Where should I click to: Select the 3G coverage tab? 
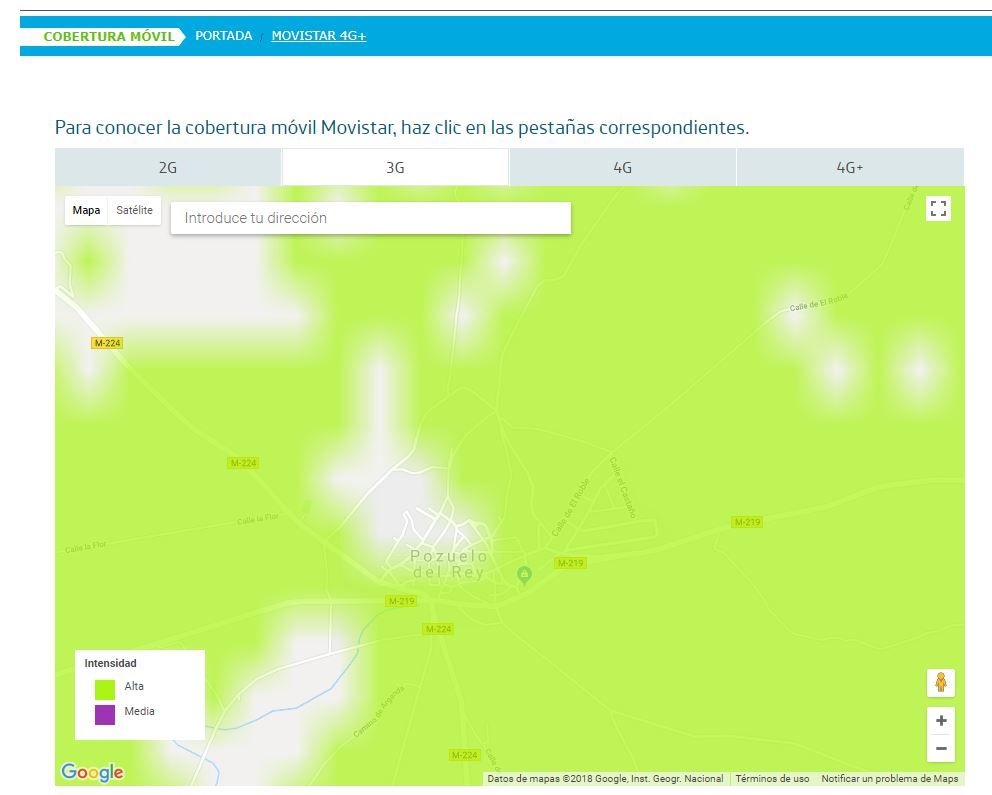395,168
